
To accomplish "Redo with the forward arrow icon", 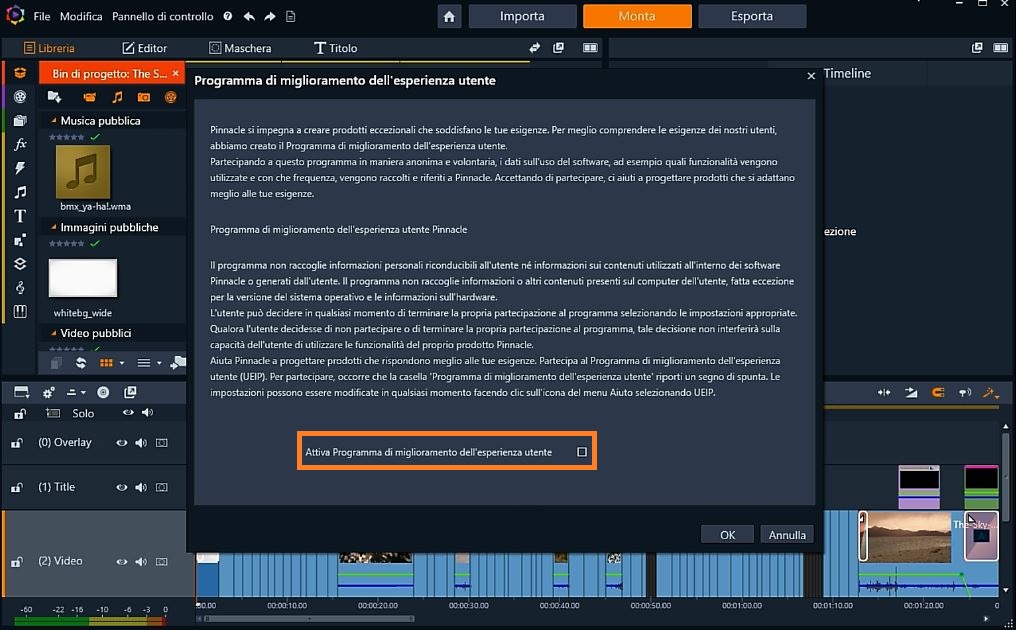I will point(270,16).
